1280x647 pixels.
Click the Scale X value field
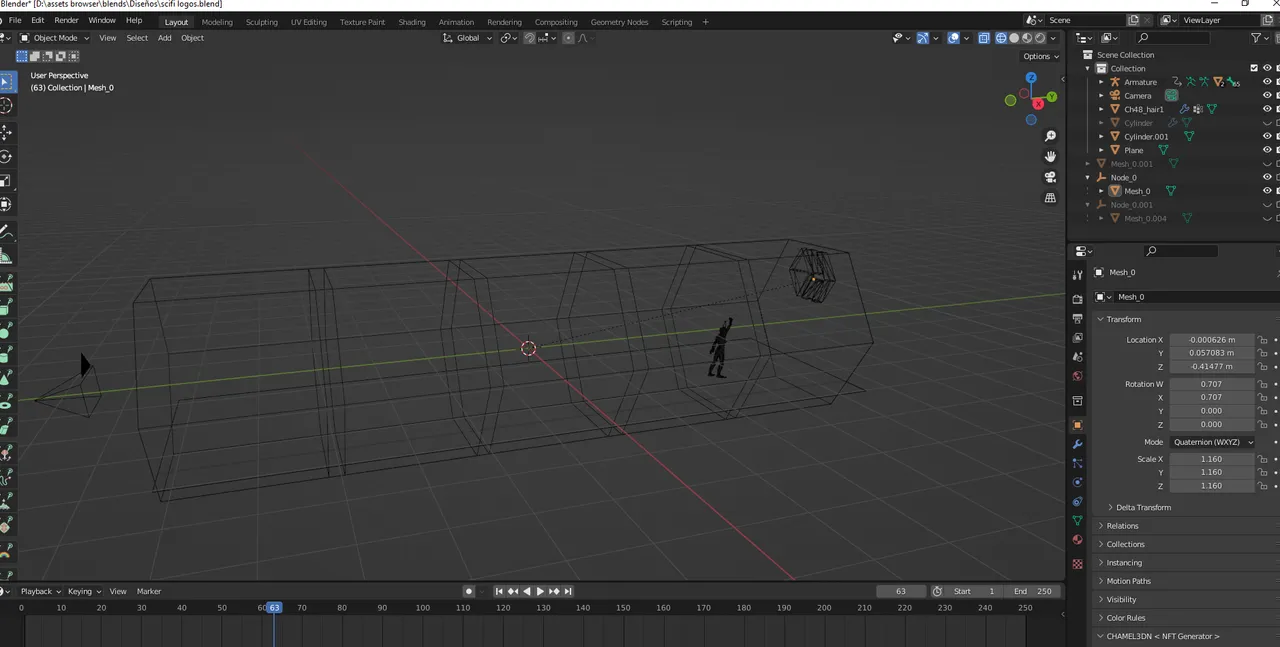point(1212,459)
